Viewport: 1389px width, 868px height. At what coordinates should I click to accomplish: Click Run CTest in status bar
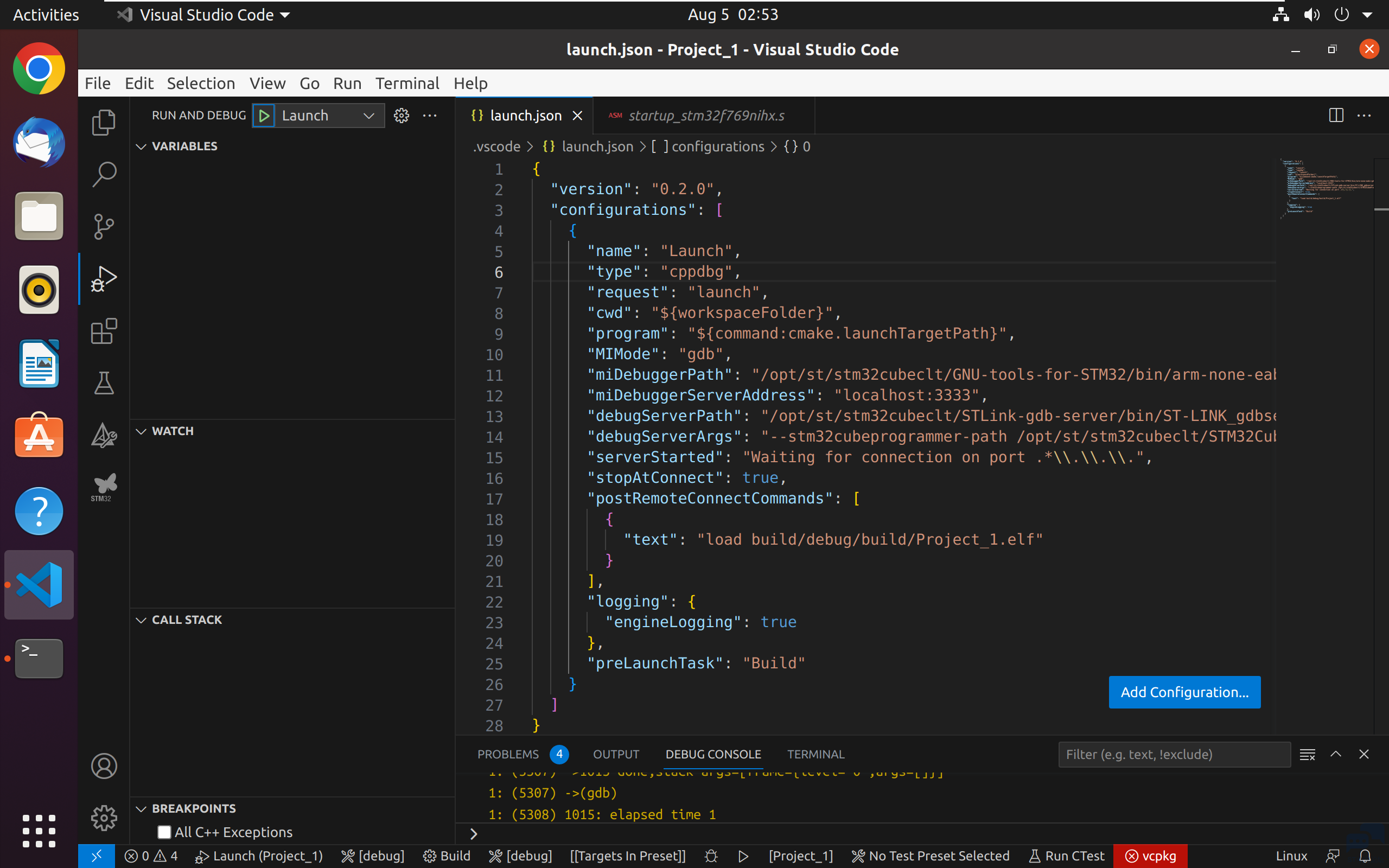pos(1066,856)
